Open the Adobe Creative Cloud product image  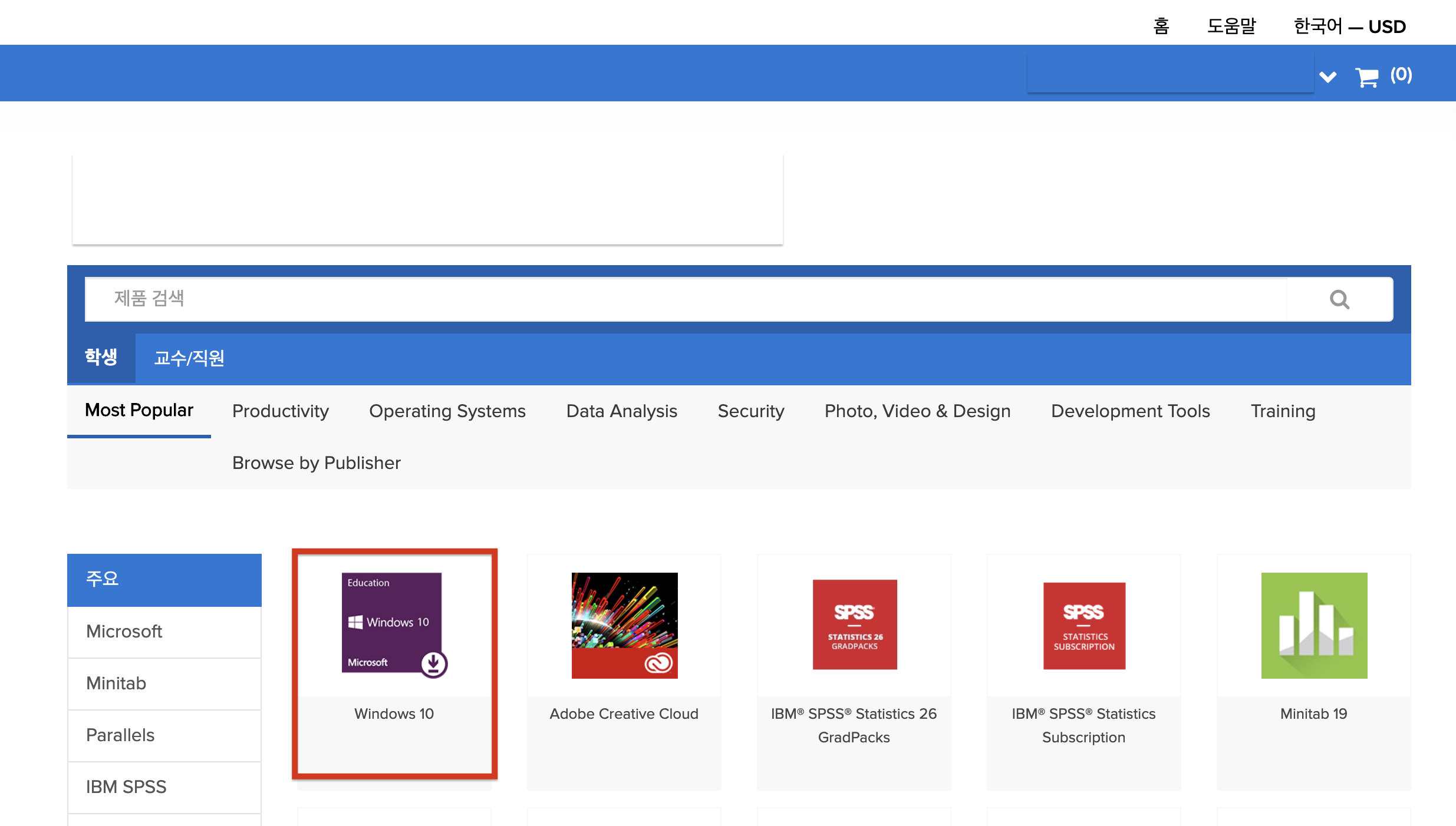pyautogui.click(x=624, y=625)
